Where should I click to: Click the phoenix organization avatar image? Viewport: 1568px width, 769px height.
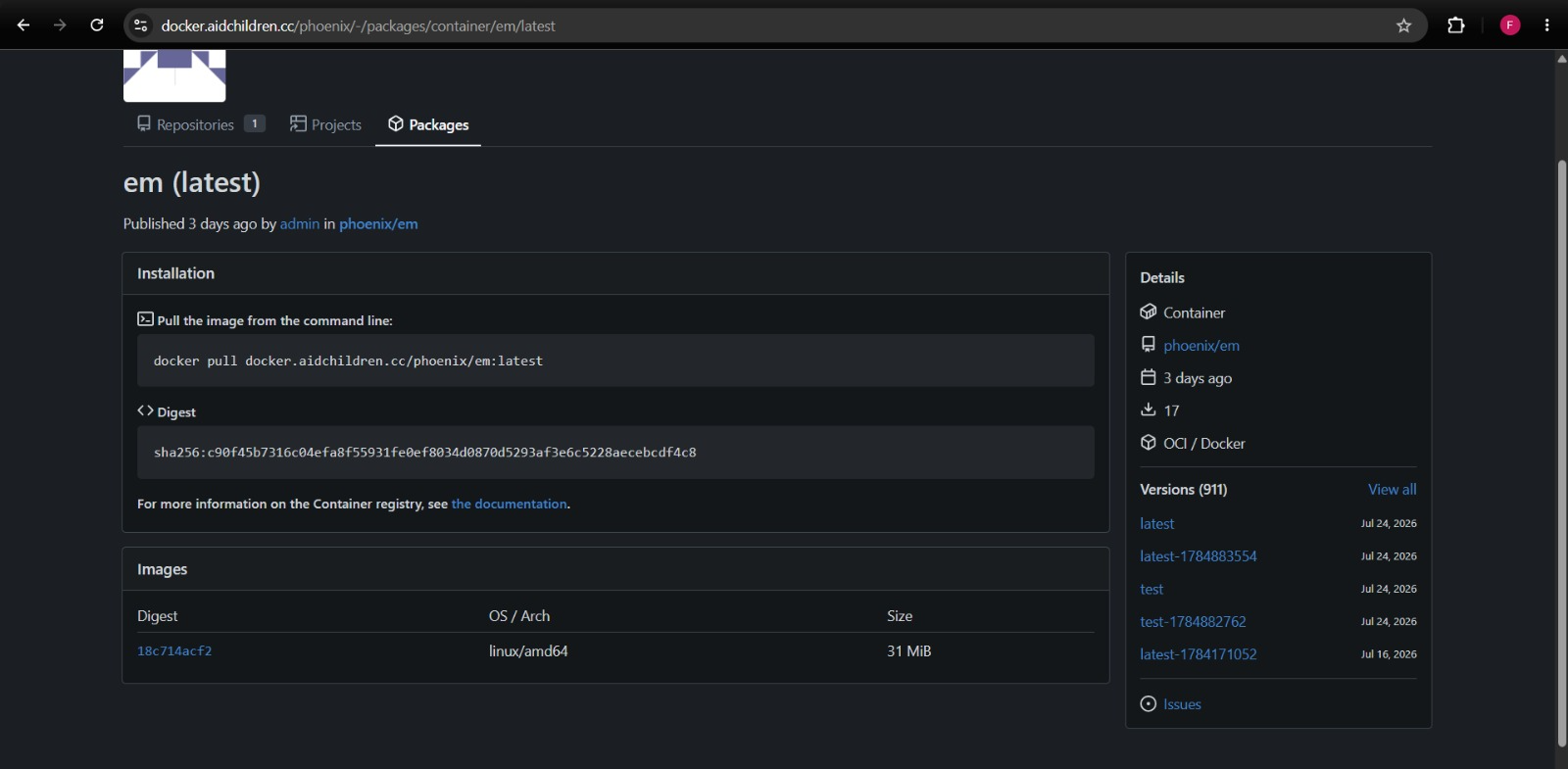pos(174,75)
